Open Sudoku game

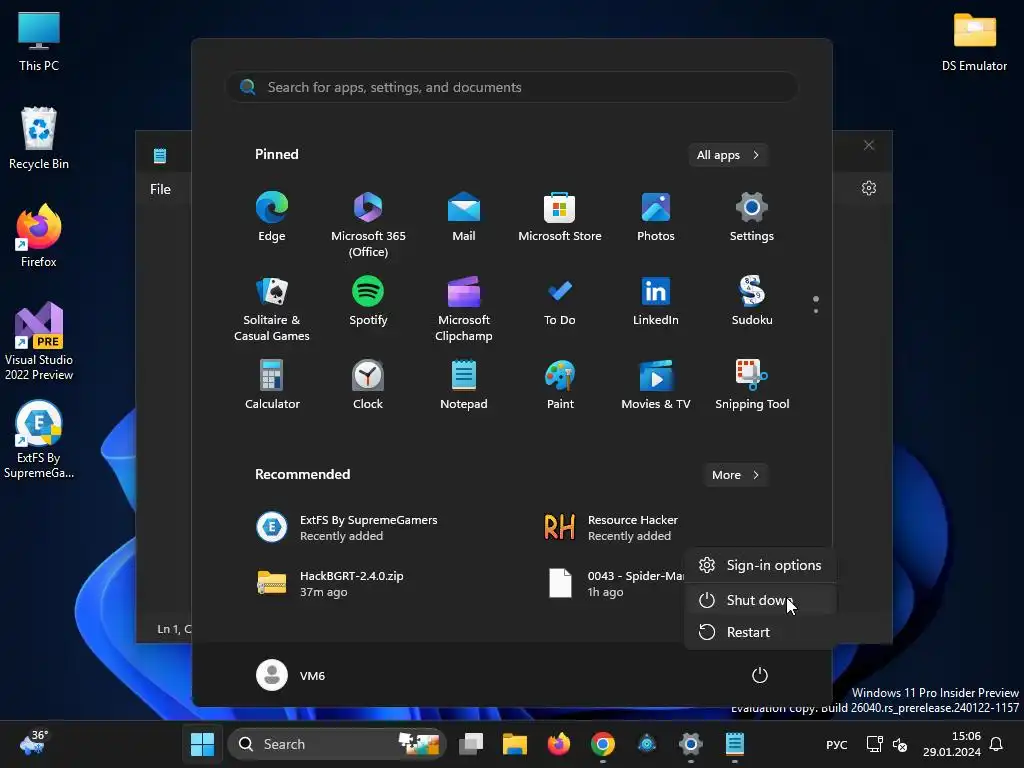[752, 301]
